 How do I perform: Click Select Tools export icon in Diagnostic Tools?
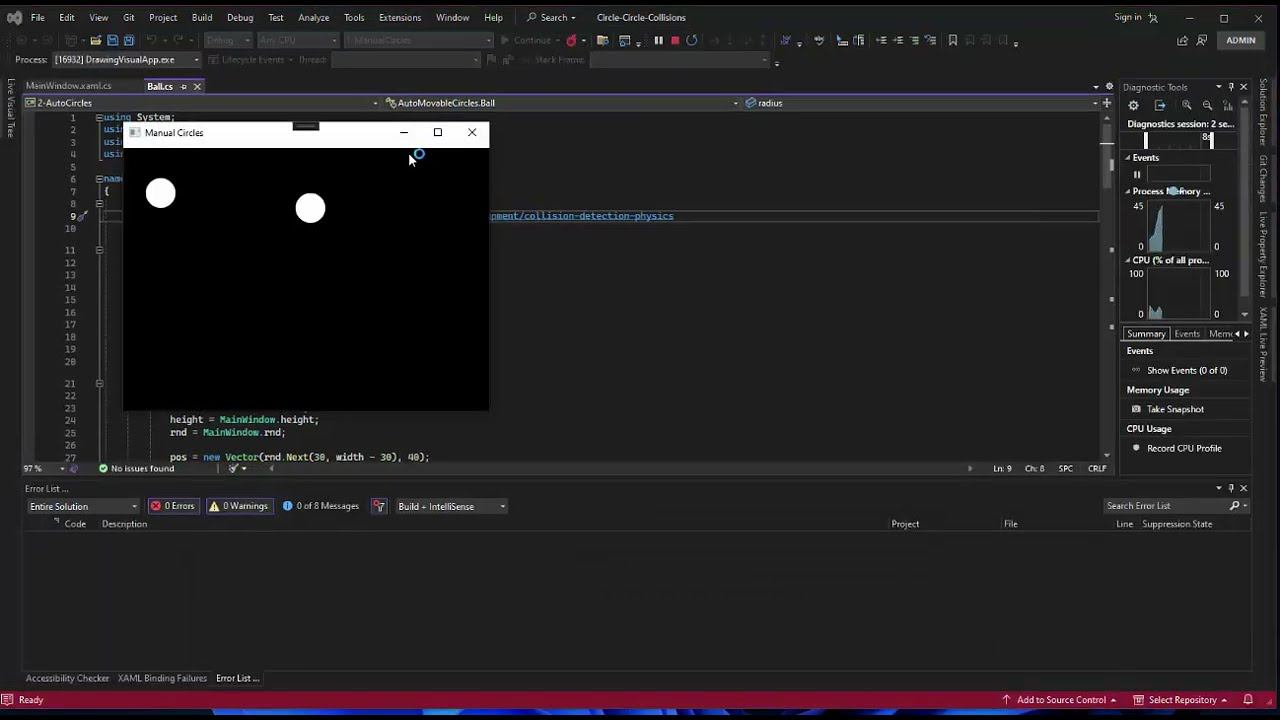[1160, 105]
